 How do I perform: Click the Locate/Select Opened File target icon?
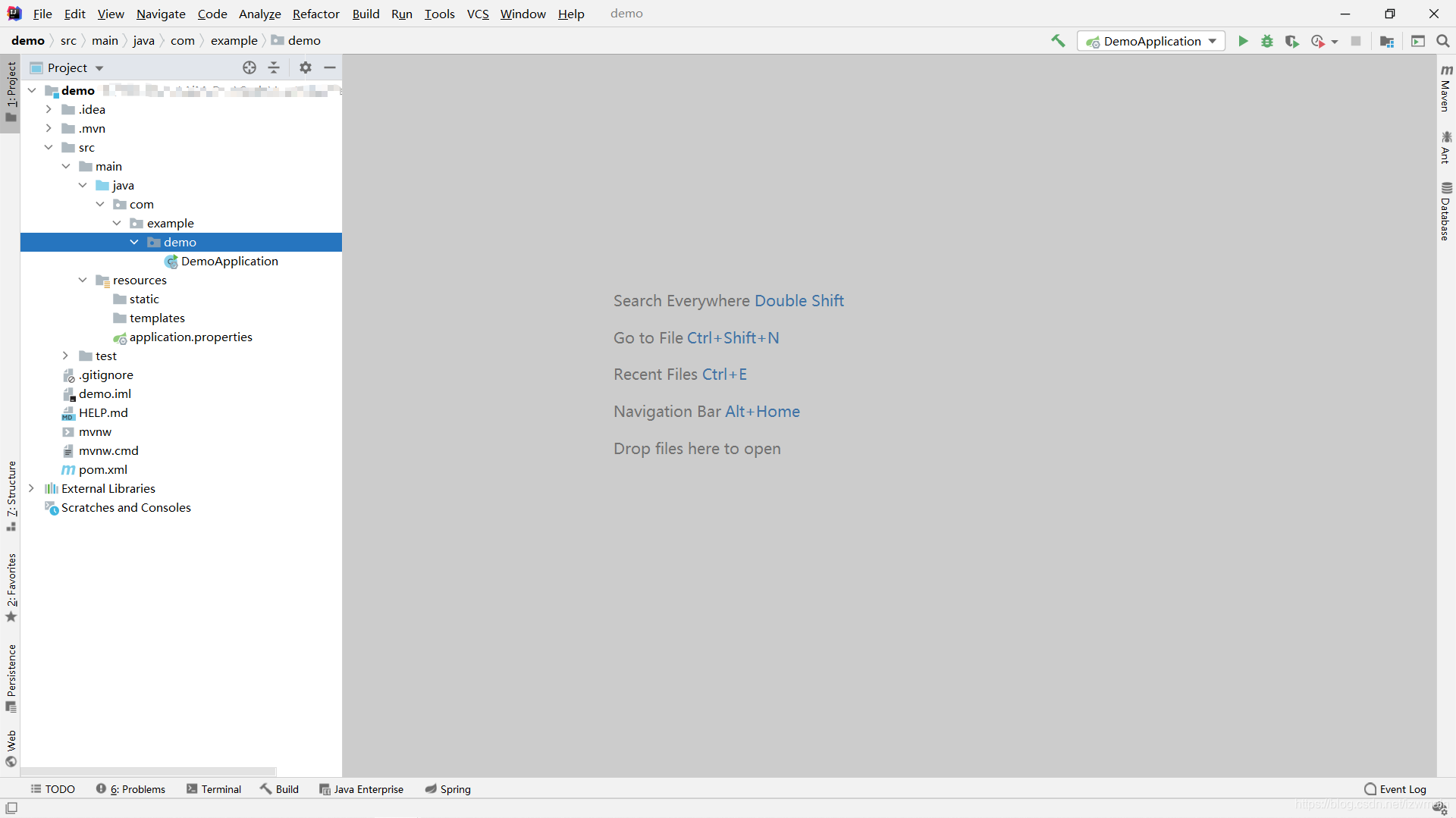click(249, 67)
